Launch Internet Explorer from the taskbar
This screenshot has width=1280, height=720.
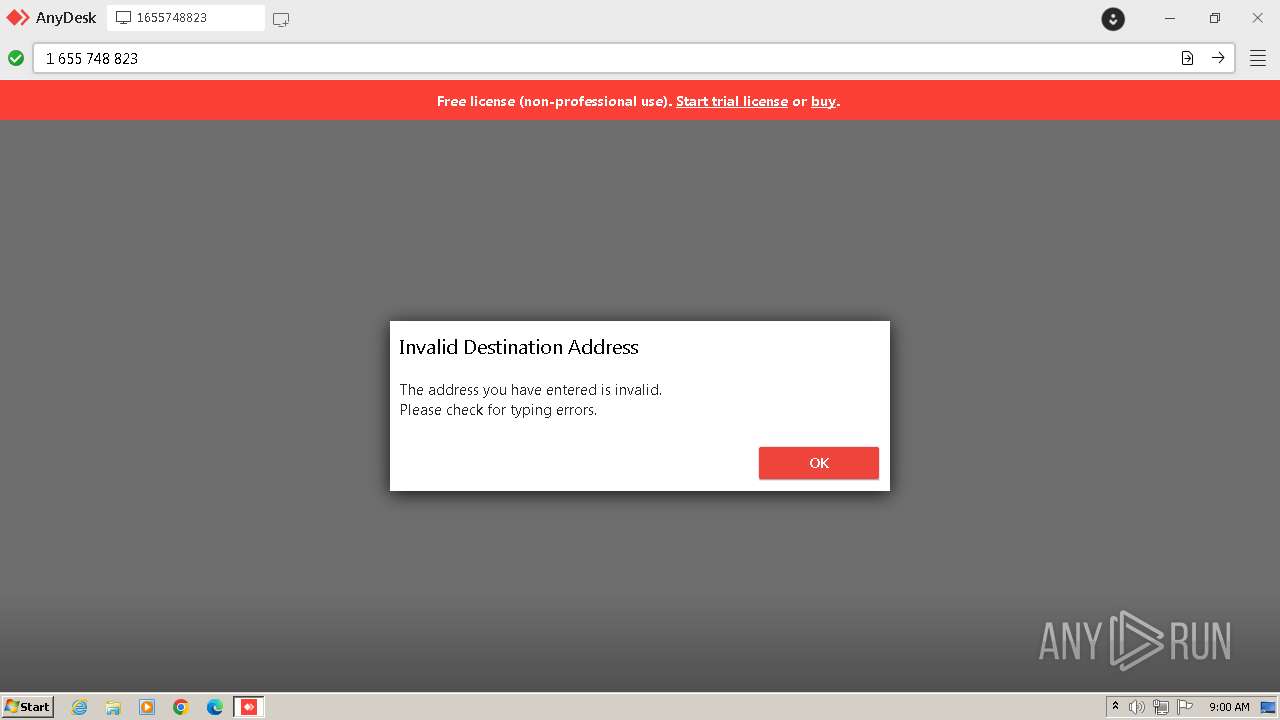(x=79, y=707)
